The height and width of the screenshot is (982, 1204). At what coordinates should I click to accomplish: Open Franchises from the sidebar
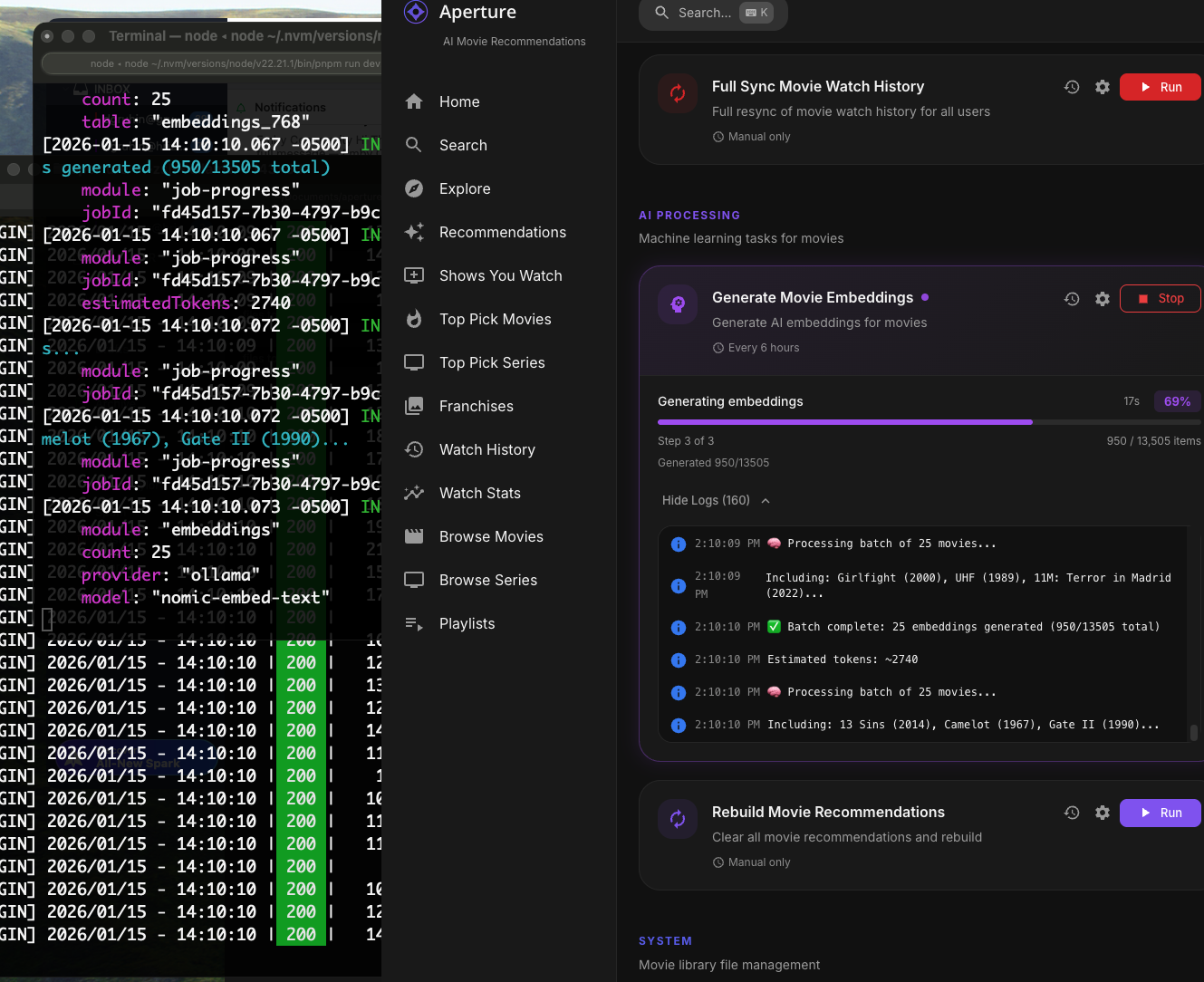(476, 406)
